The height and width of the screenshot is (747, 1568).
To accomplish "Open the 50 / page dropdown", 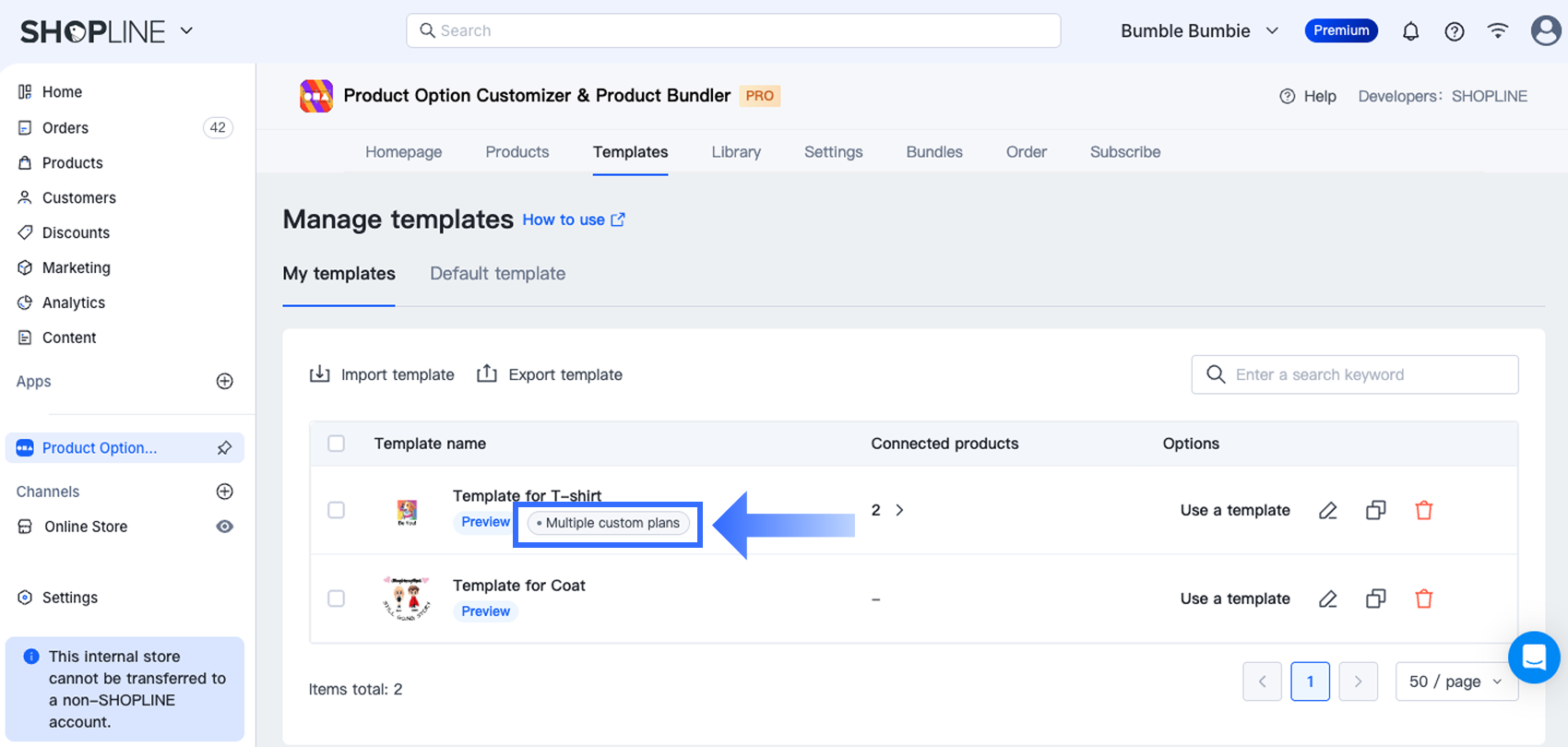I will 1456,682.
